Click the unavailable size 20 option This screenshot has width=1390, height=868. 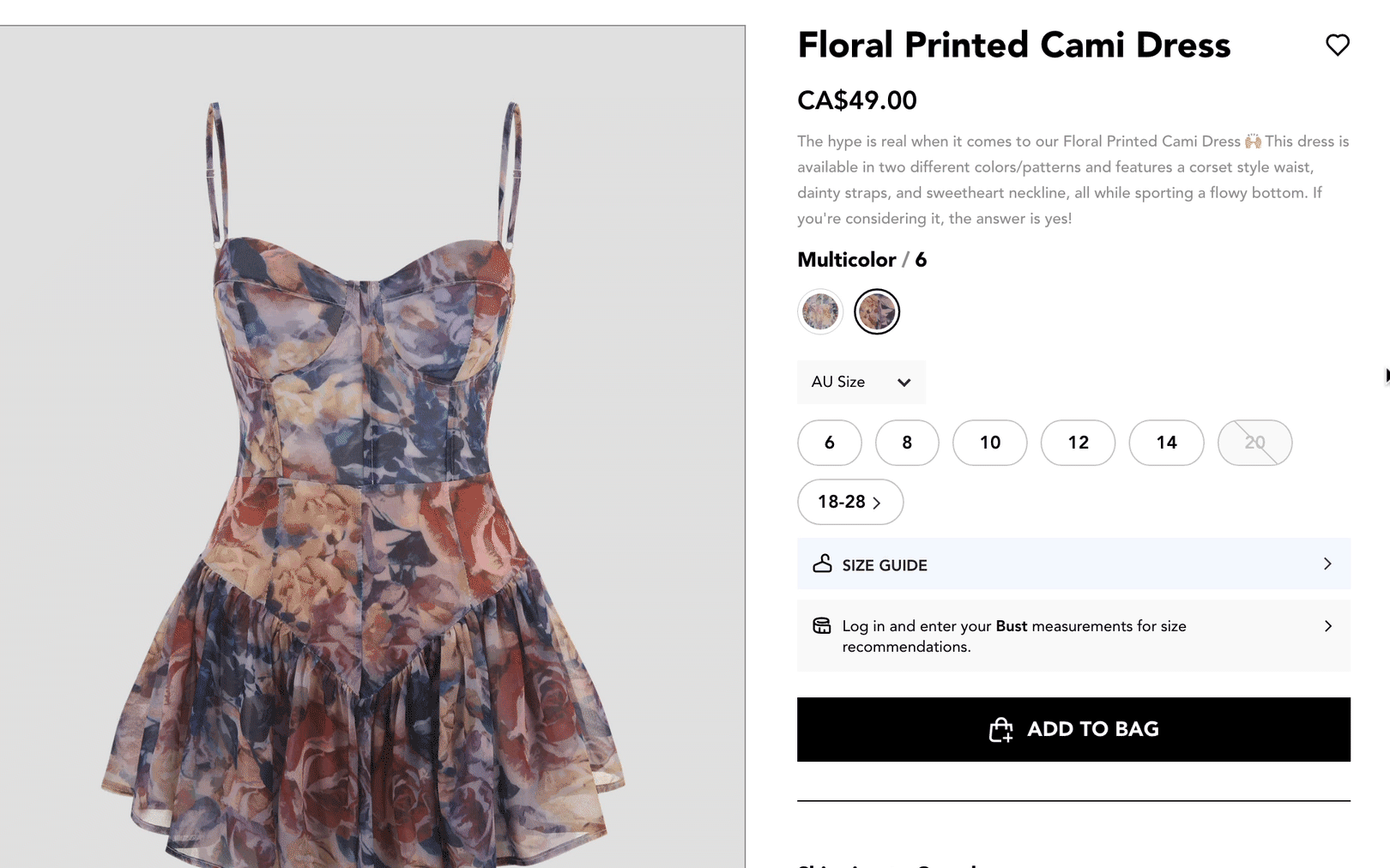pyautogui.click(x=1254, y=443)
